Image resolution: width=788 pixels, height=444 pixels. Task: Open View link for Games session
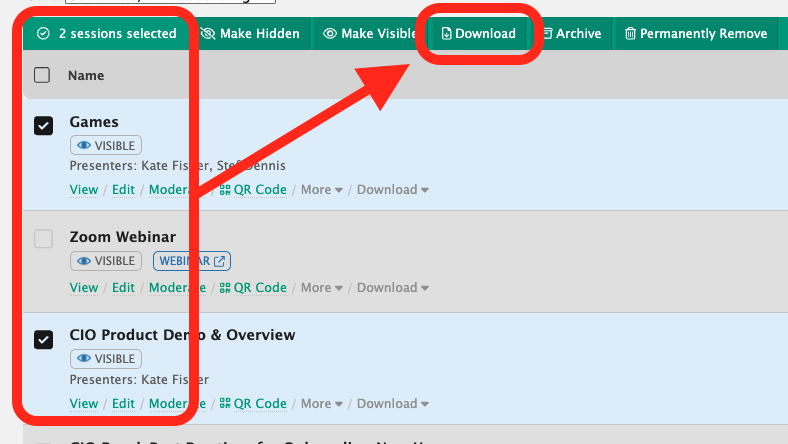coord(84,190)
